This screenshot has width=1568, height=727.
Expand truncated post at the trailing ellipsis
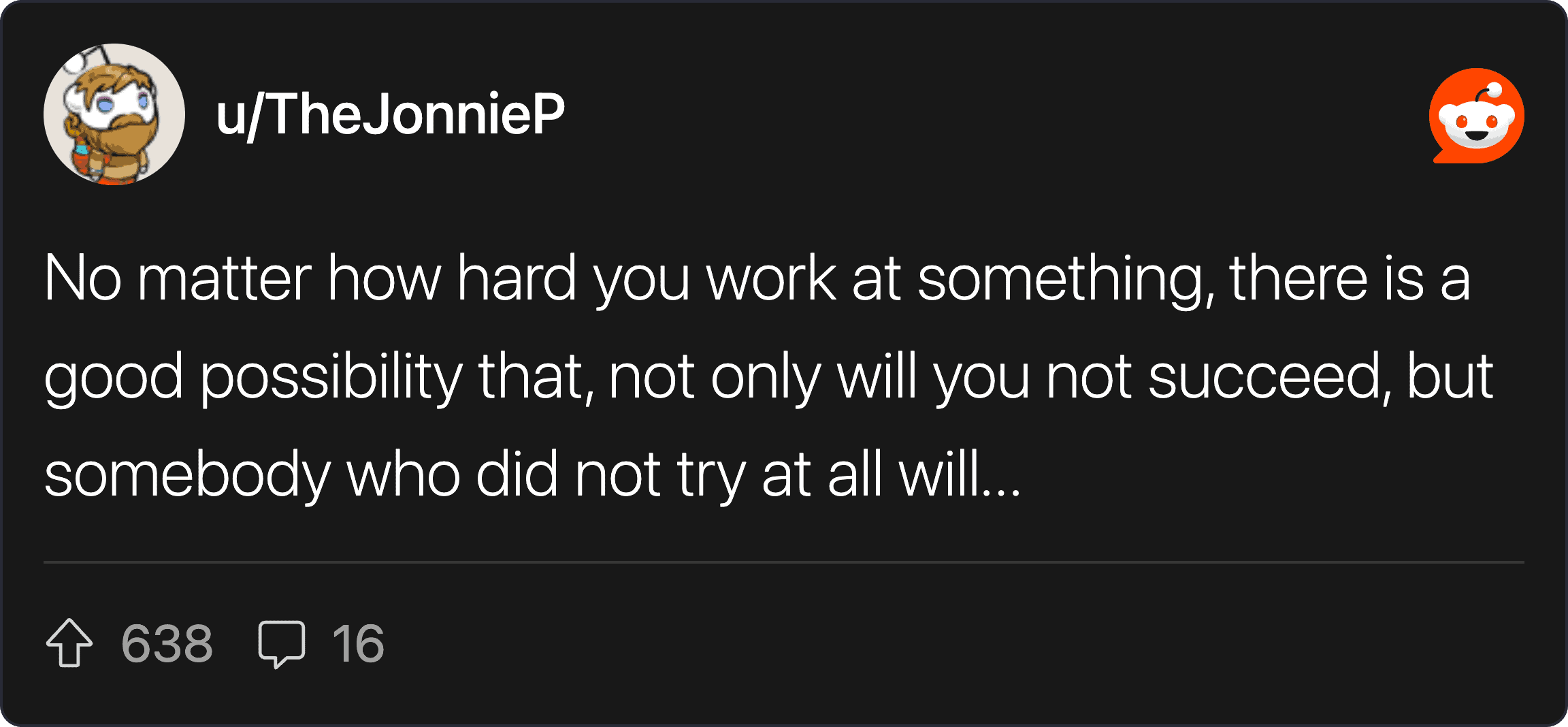(1001, 474)
